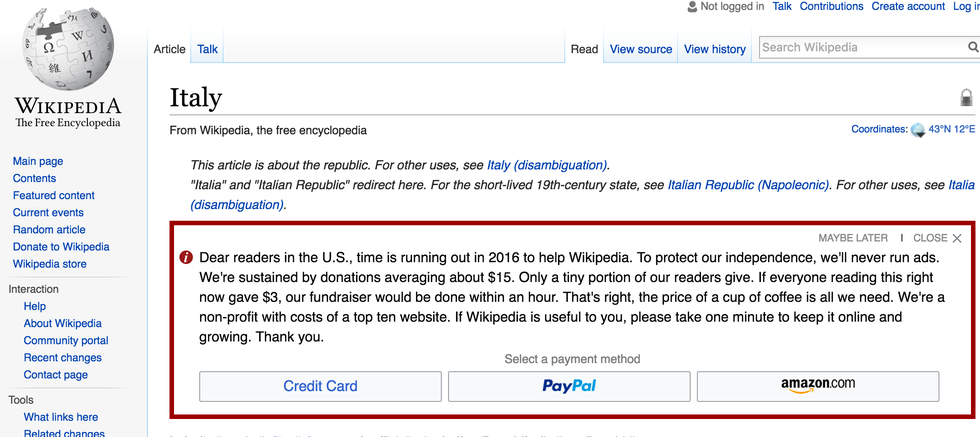
Task: Open the View history tab
Action: (x=715, y=49)
